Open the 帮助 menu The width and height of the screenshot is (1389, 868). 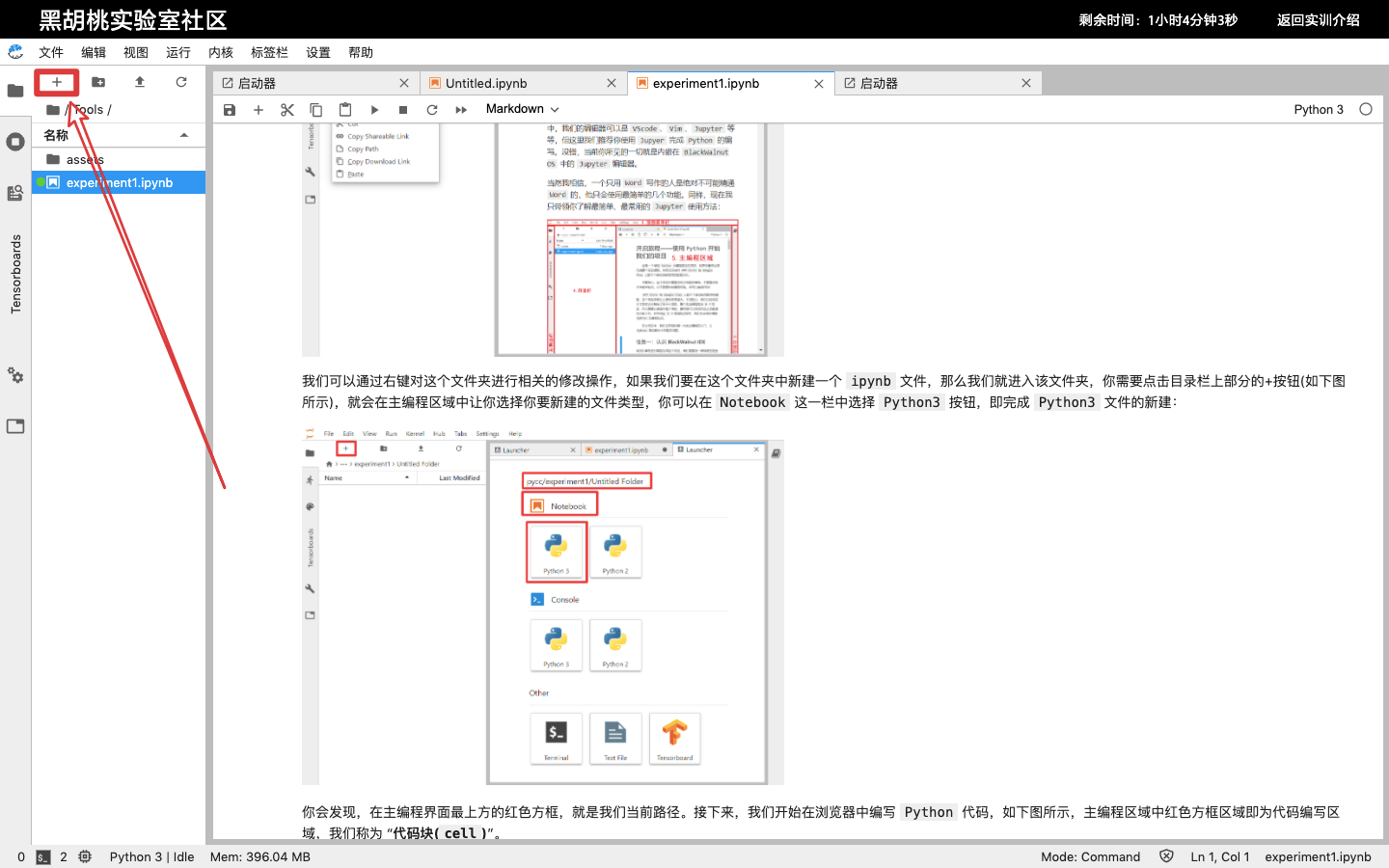(x=361, y=52)
